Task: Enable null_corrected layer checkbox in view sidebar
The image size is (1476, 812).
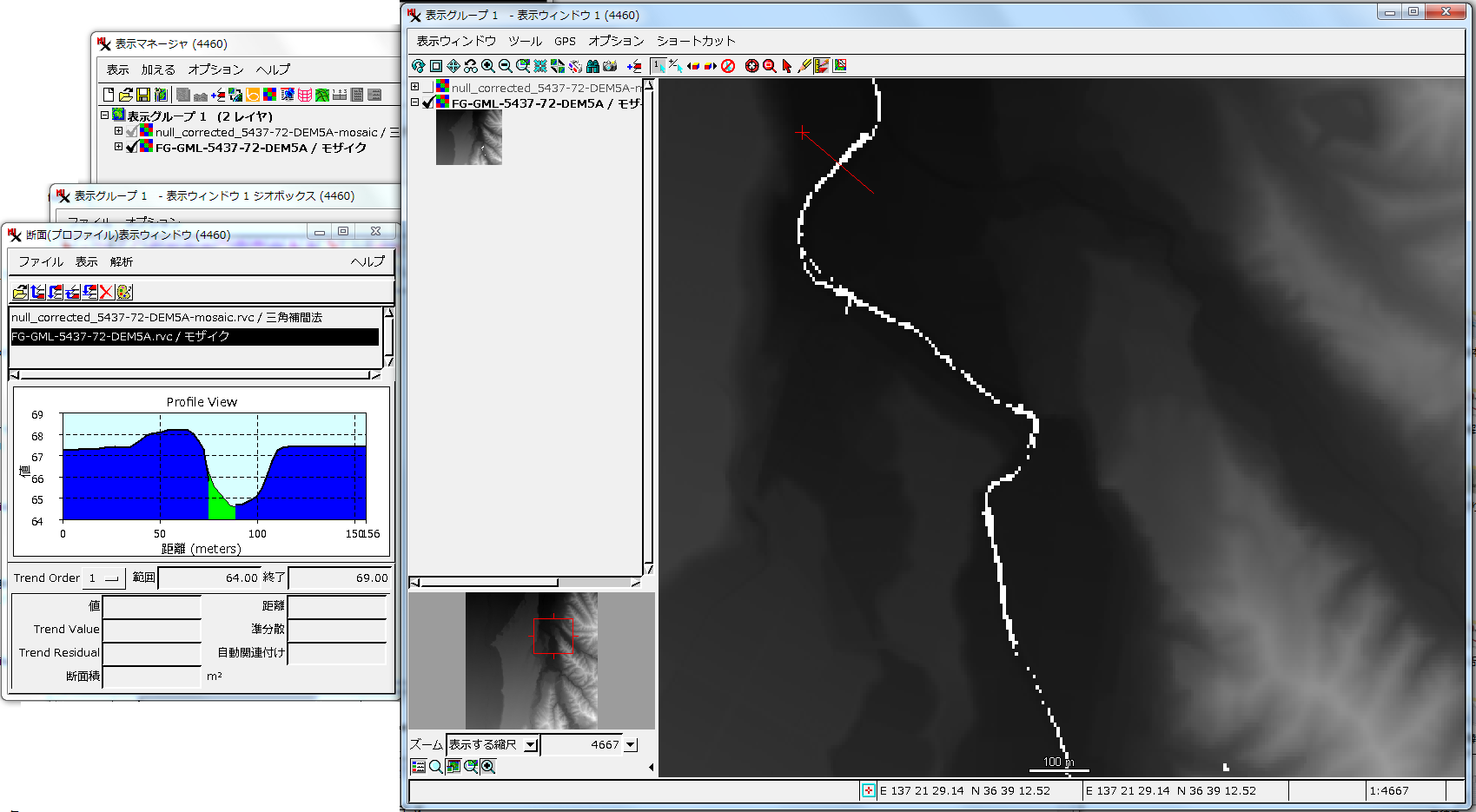Action: (427, 88)
